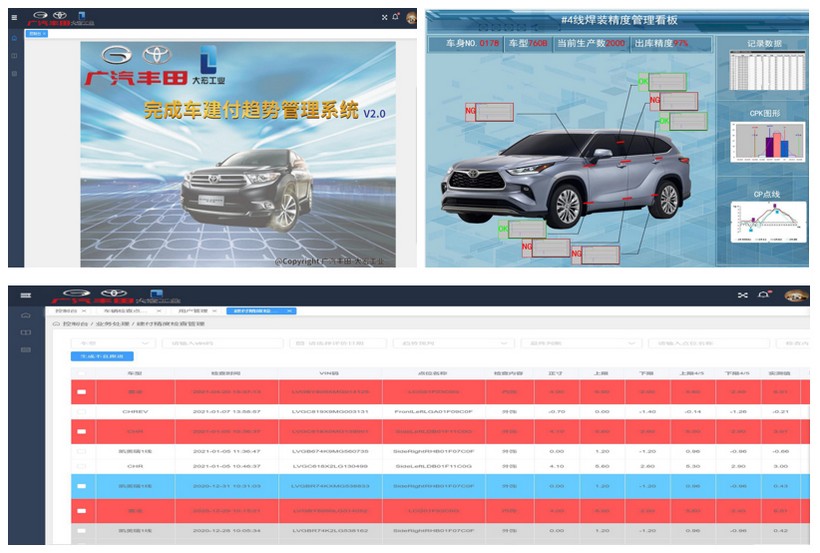Select home sidebar icon in inspection table window

pos(26,315)
